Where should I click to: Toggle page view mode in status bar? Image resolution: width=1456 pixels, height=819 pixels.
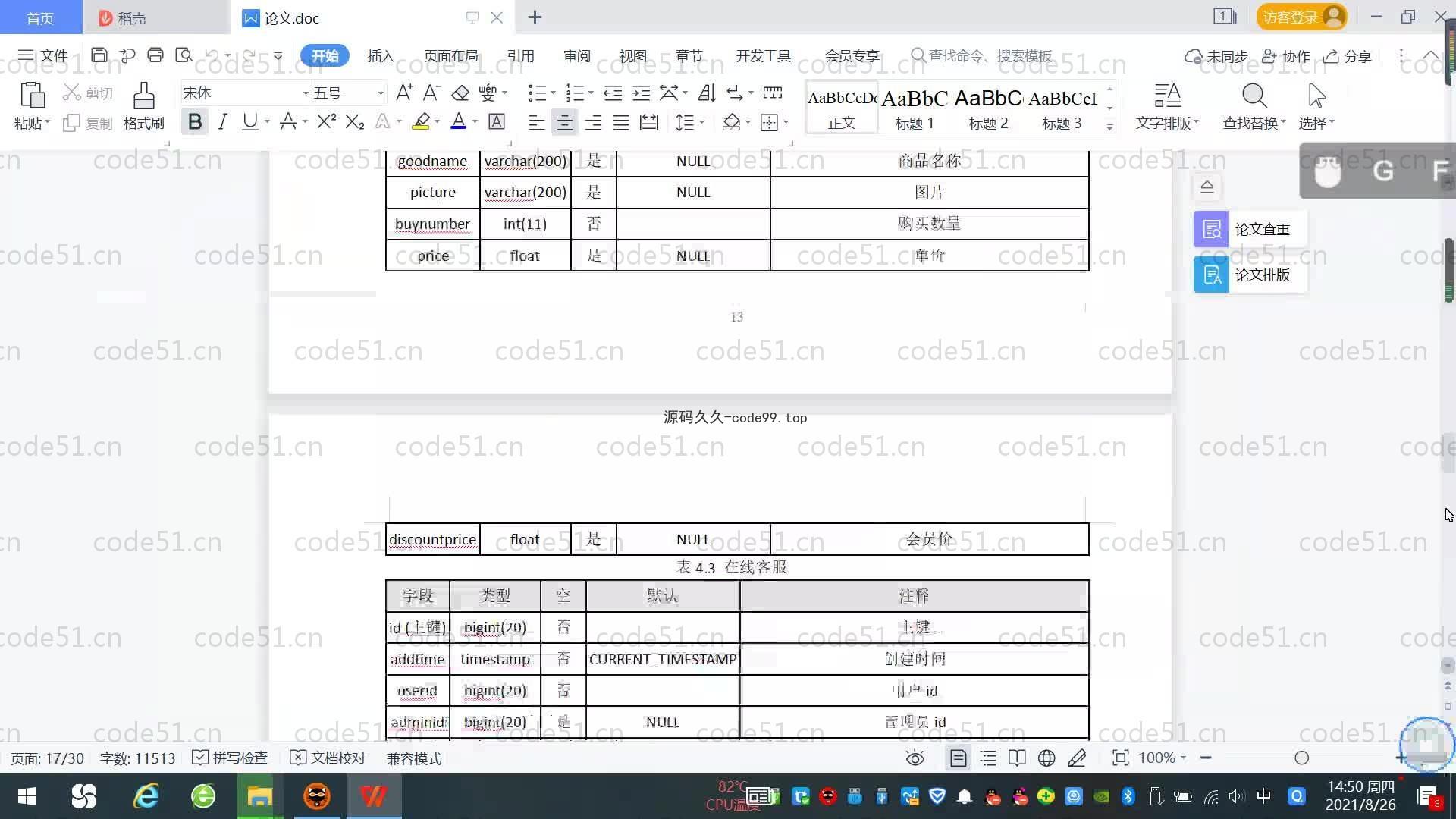pos(959,758)
